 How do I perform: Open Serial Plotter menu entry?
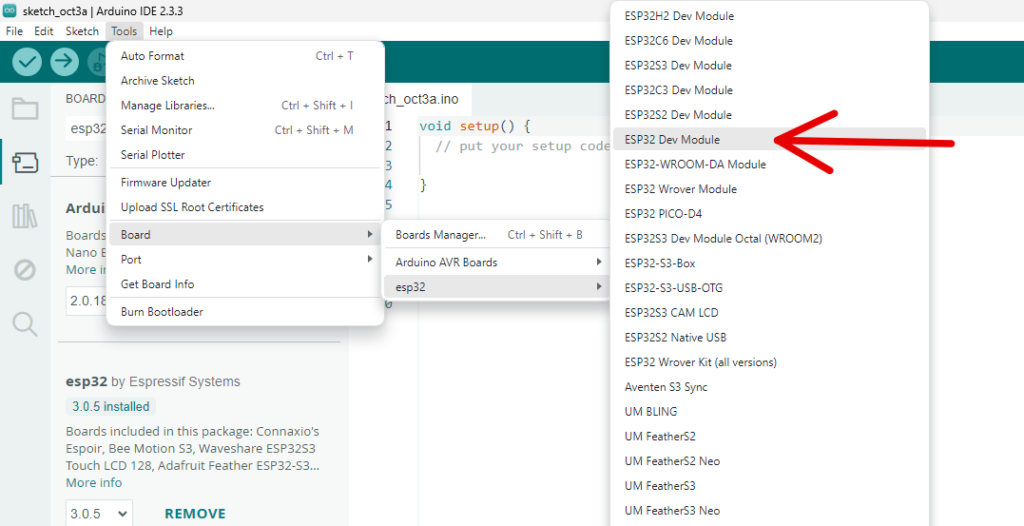tap(245, 155)
